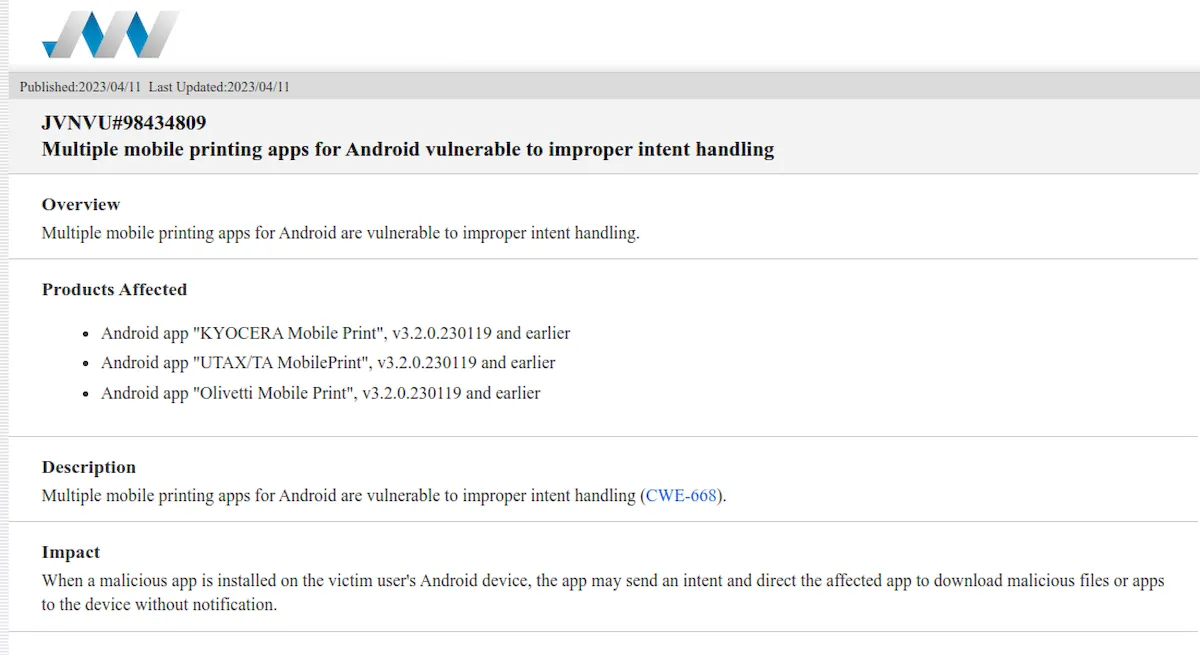Image resolution: width=1200 pixels, height=655 pixels.
Task: Click the Overview heading
Action: coord(81,204)
